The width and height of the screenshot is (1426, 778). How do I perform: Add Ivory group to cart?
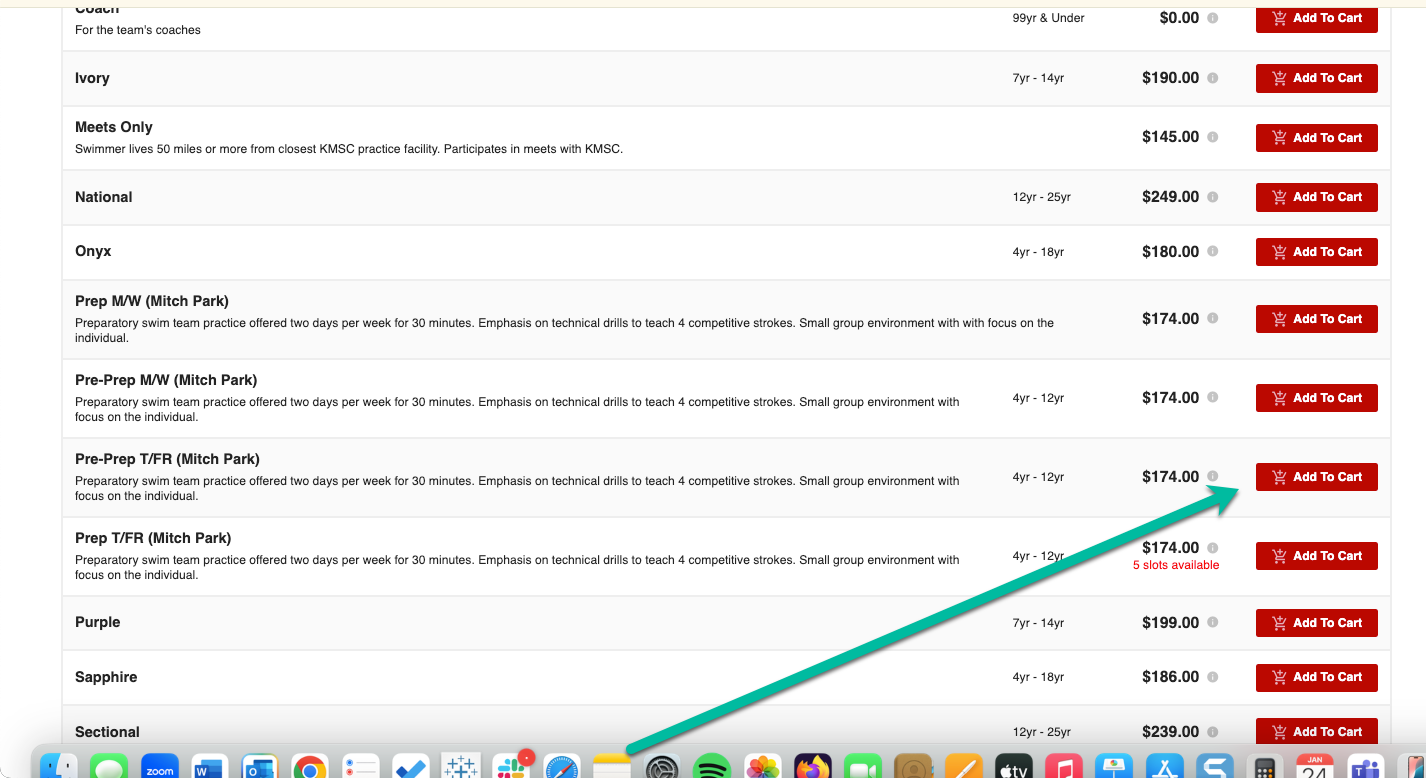[1316, 78]
